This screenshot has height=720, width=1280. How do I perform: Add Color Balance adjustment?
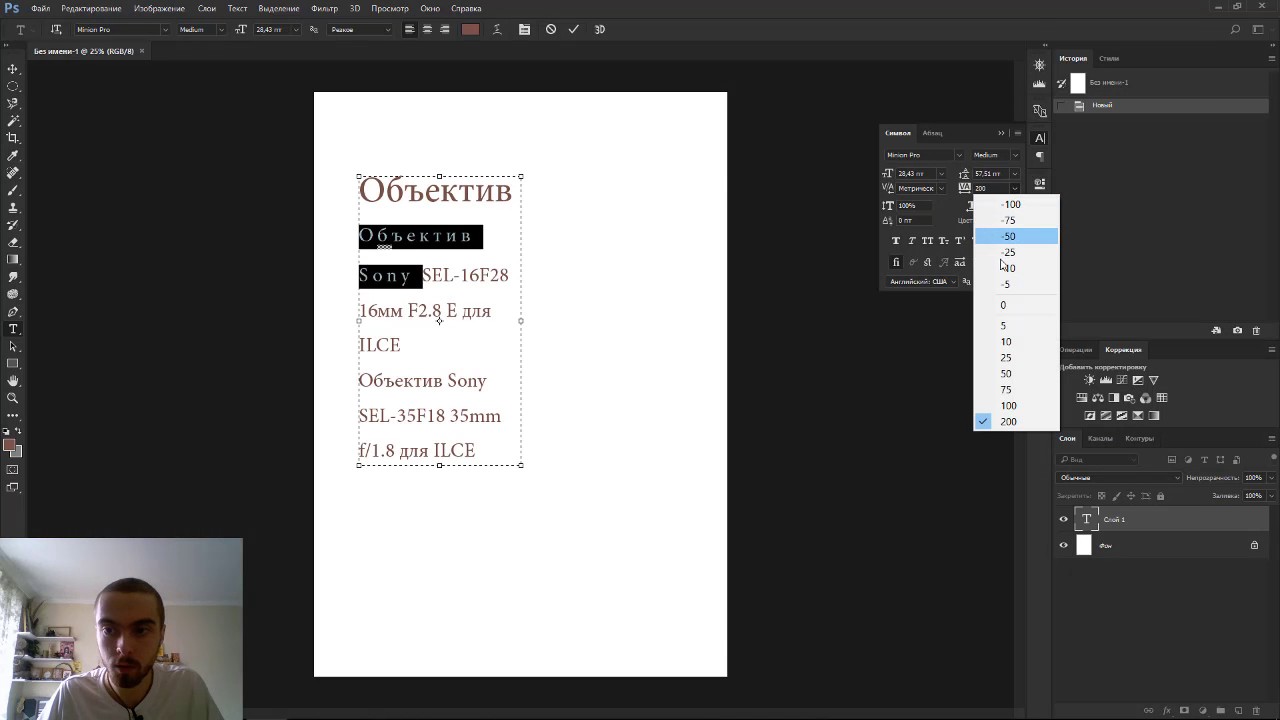(1098, 398)
